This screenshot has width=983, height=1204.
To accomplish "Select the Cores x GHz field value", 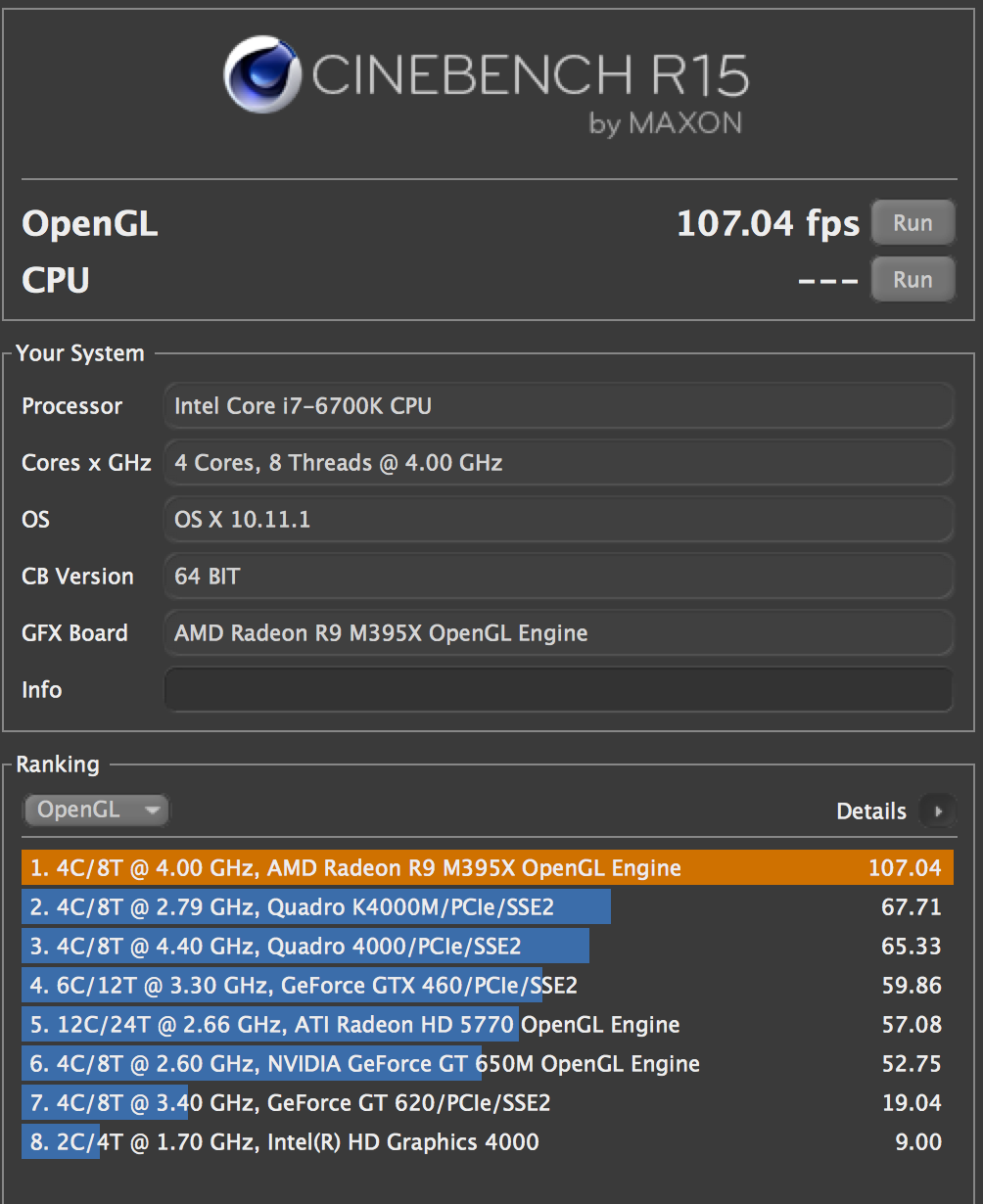I will click(x=558, y=462).
